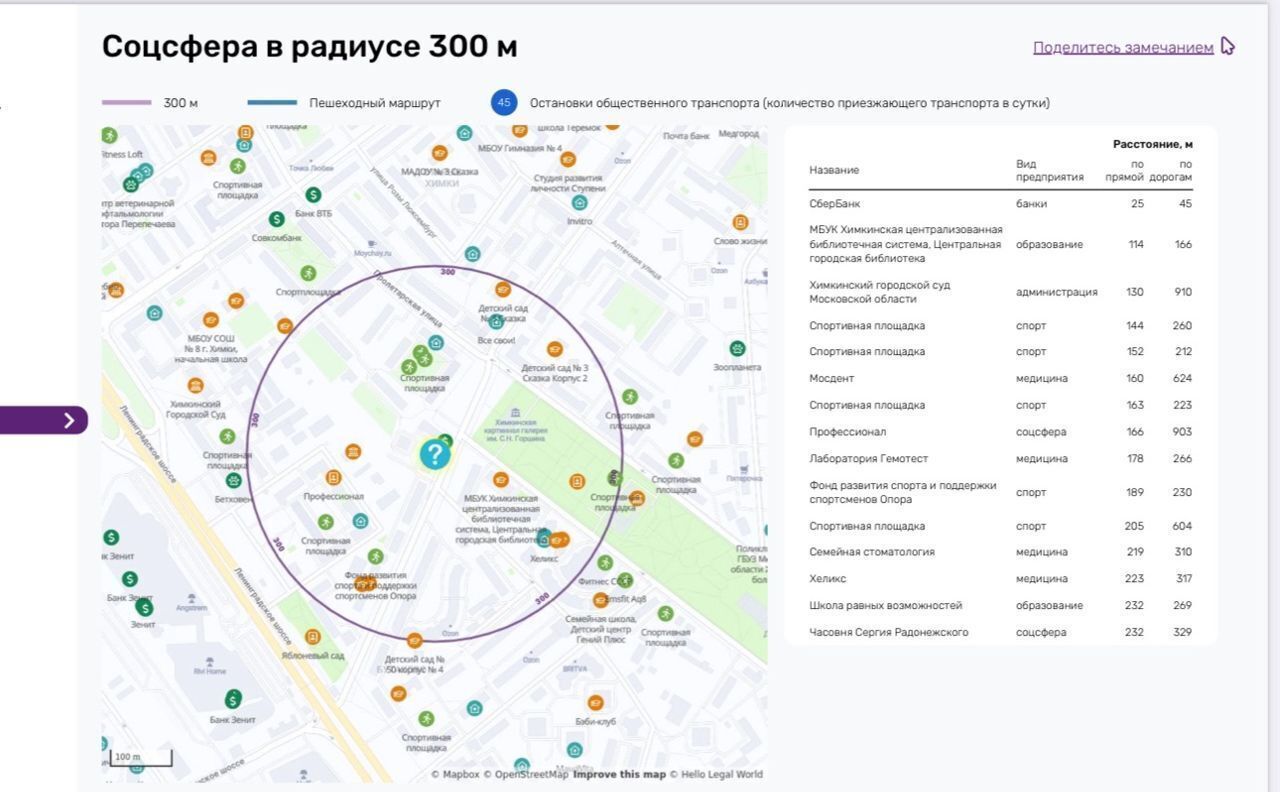Click the Спортплощадка green runner marker
Image resolution: width=1280 pixels, height=792 pixels.
tap(308, 273)
